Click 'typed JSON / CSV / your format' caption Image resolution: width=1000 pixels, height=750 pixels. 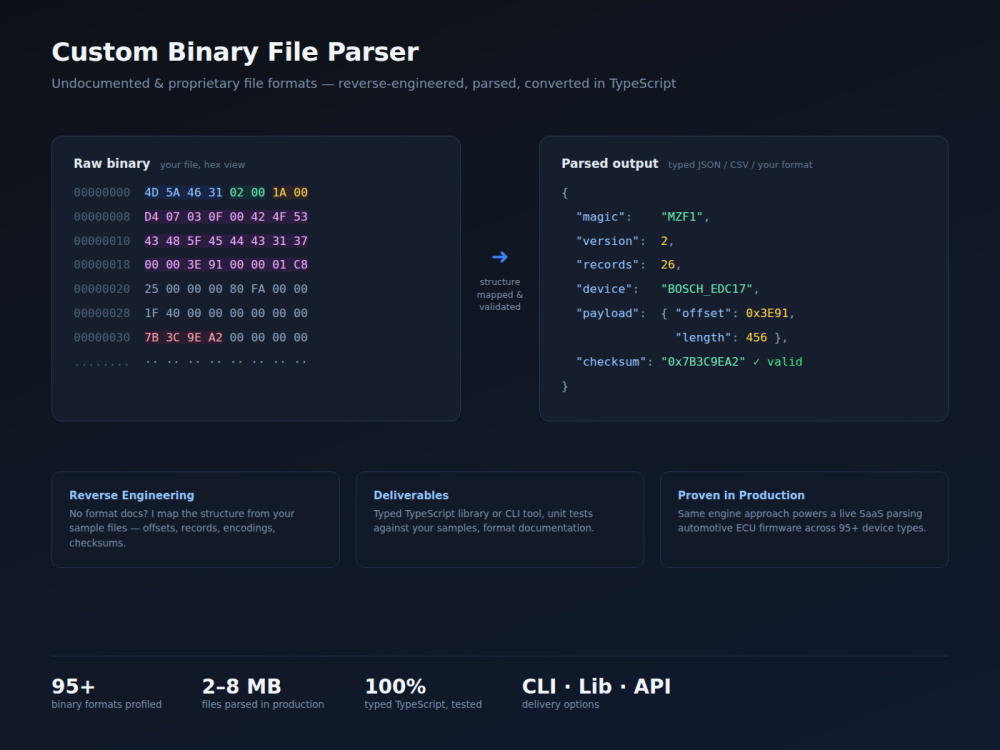tap(740, 165)
